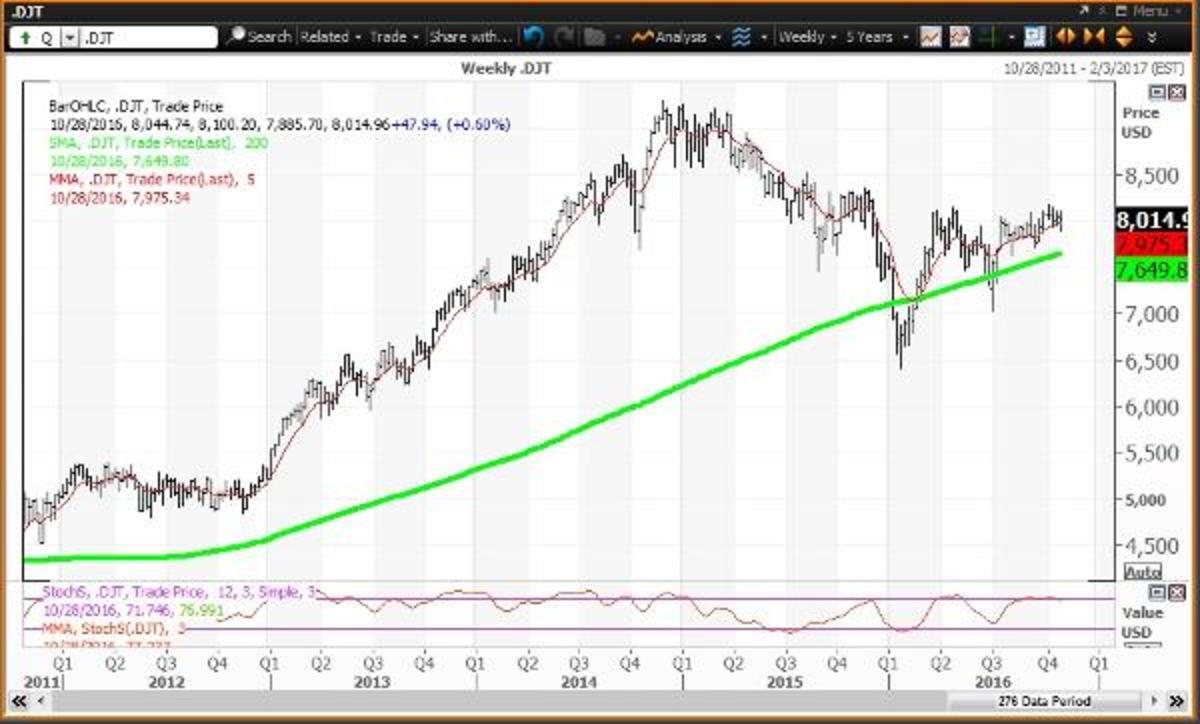Click the pop-out arrow icon in title bar

pos(1083,10)
